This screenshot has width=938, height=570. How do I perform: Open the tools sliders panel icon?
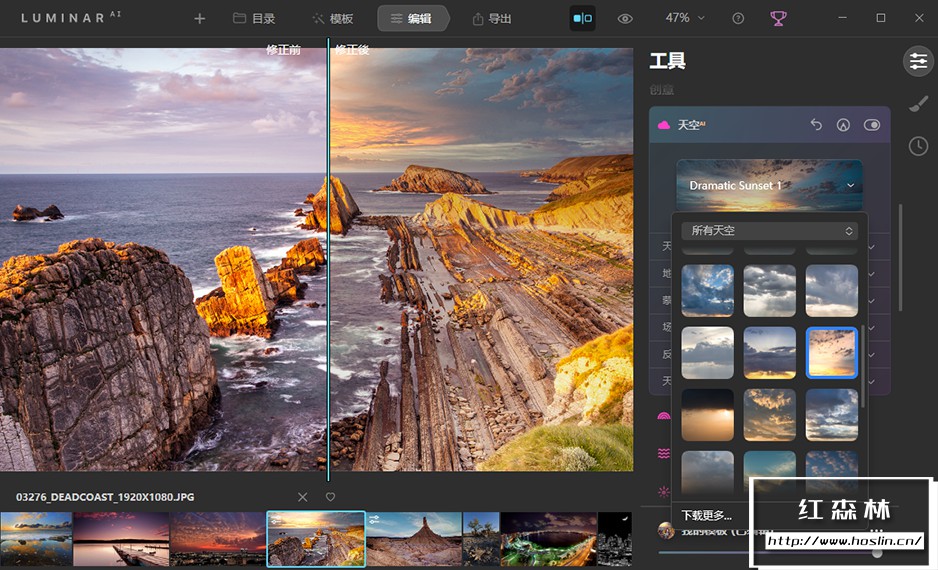pyautogui.click(x=918, y=61)
